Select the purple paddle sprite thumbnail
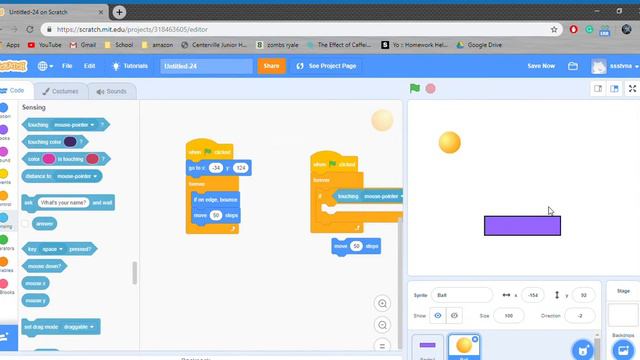Screen dimensions: 640x360 427,347
